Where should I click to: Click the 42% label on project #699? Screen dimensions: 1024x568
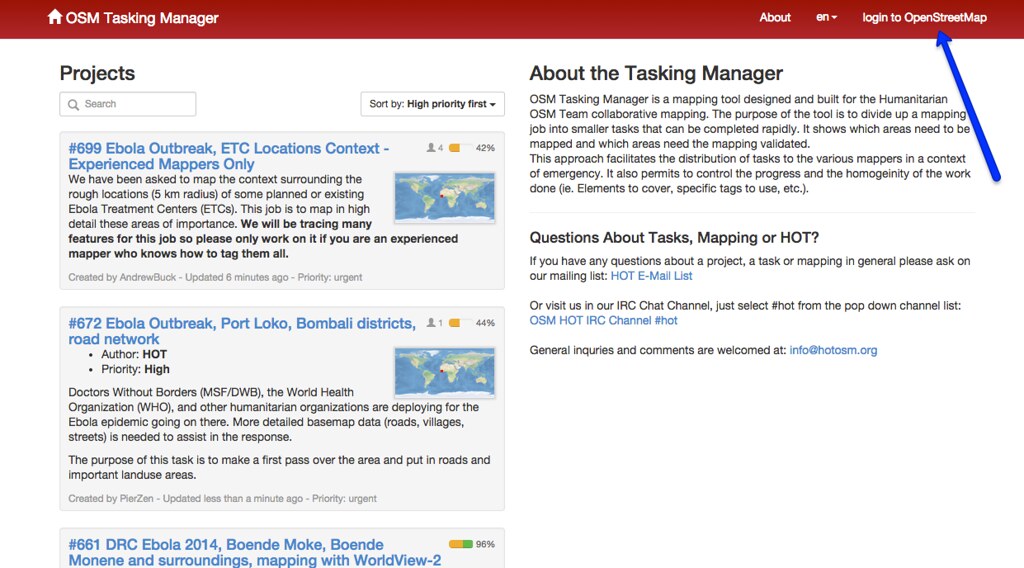pyautogui.click(x=485, y=148)
